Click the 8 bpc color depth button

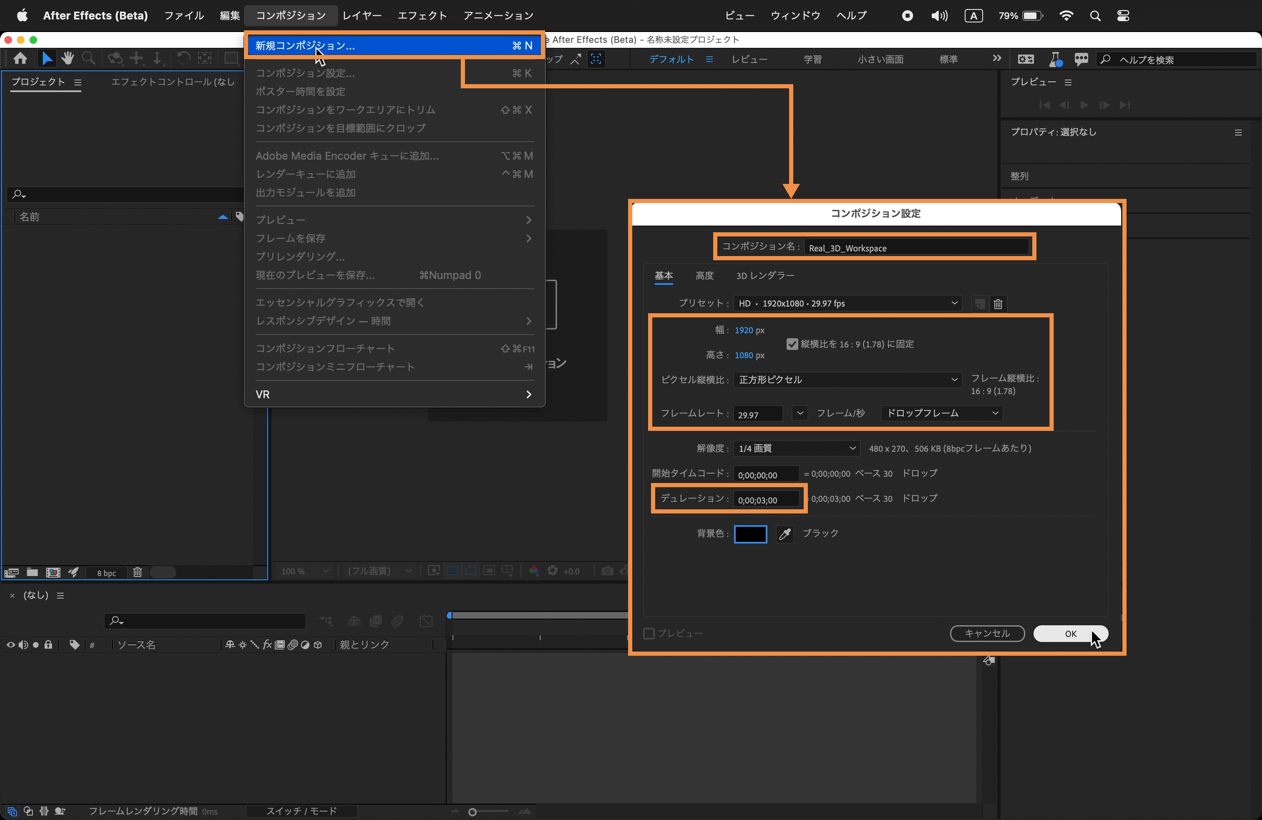[x=106, y=573]
